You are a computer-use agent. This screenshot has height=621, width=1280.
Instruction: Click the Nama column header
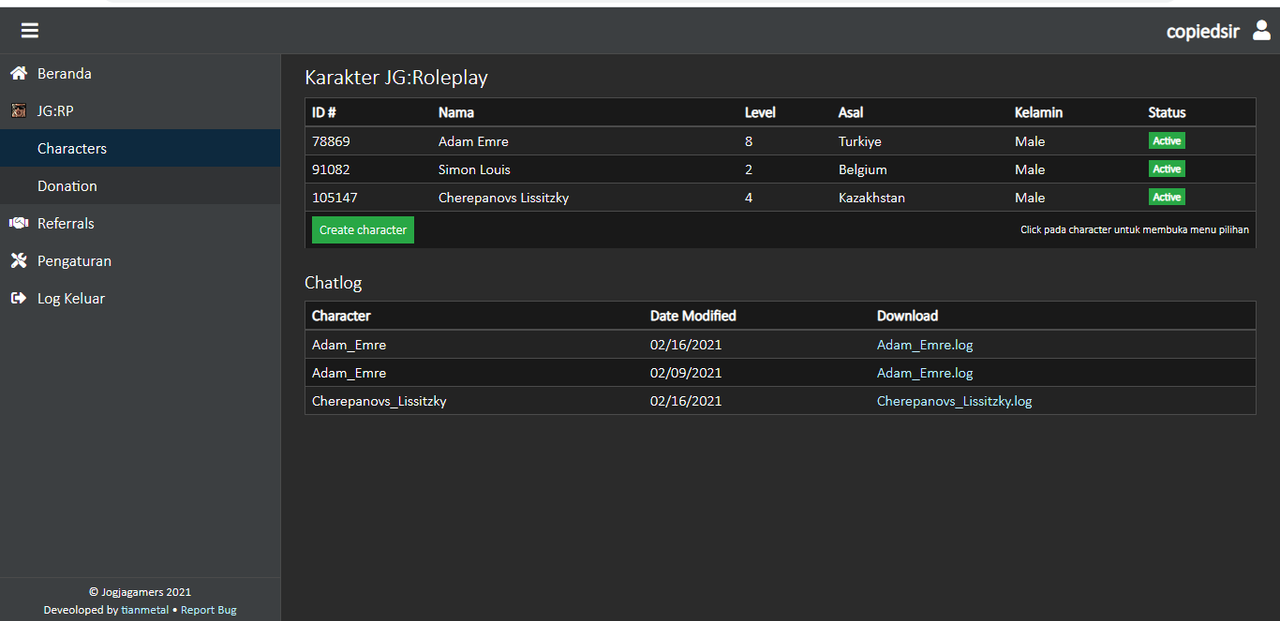click(x=456, y=113)
